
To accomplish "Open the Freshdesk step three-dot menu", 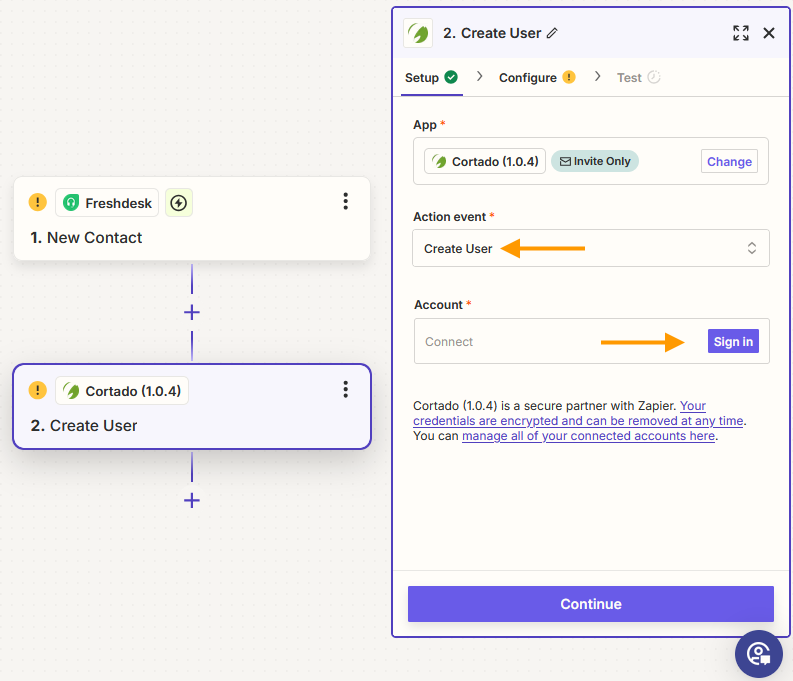I will 345,201.
